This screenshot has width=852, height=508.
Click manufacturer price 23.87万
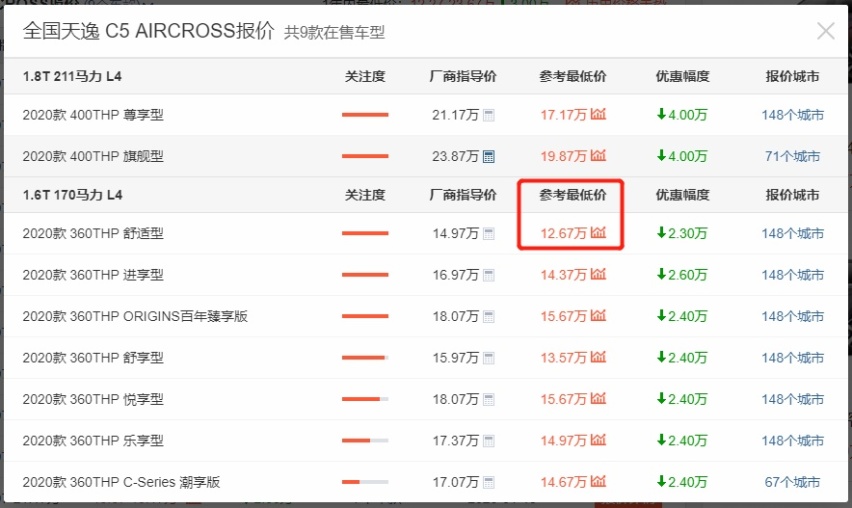pyautogui.click(x=455, y=156)
